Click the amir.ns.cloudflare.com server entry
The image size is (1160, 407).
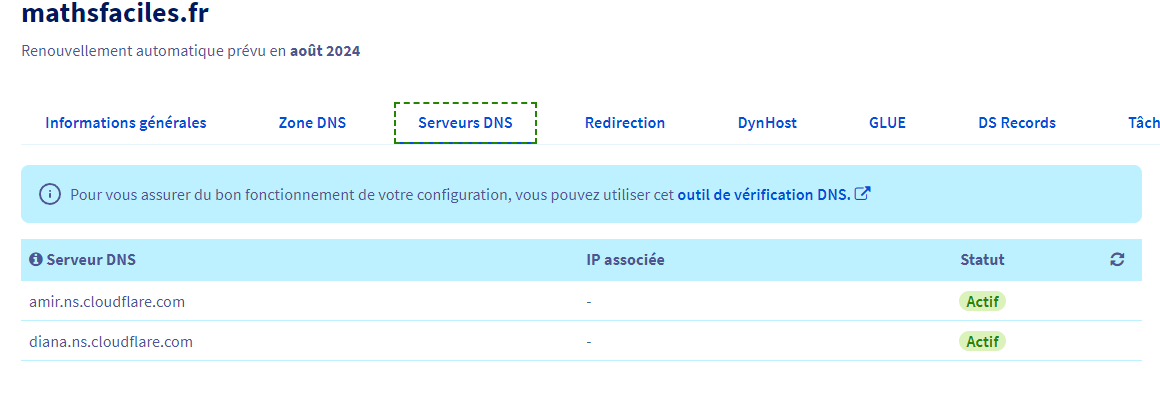coord(107,301)
